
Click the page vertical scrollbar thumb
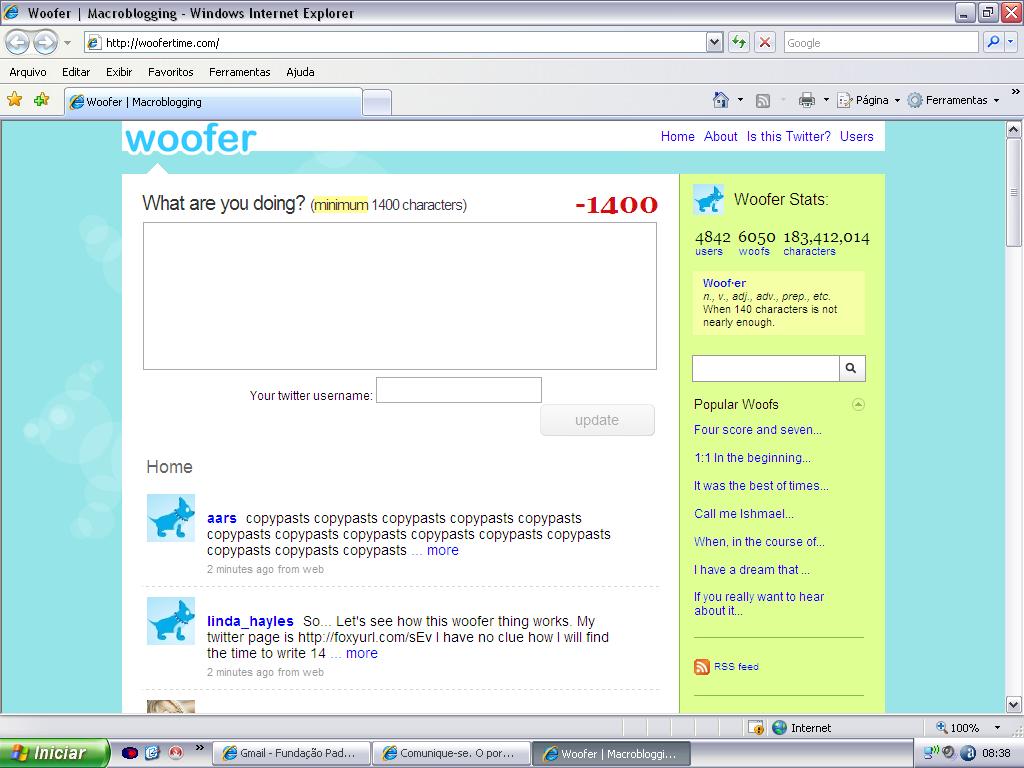[x=1014, y=193]
